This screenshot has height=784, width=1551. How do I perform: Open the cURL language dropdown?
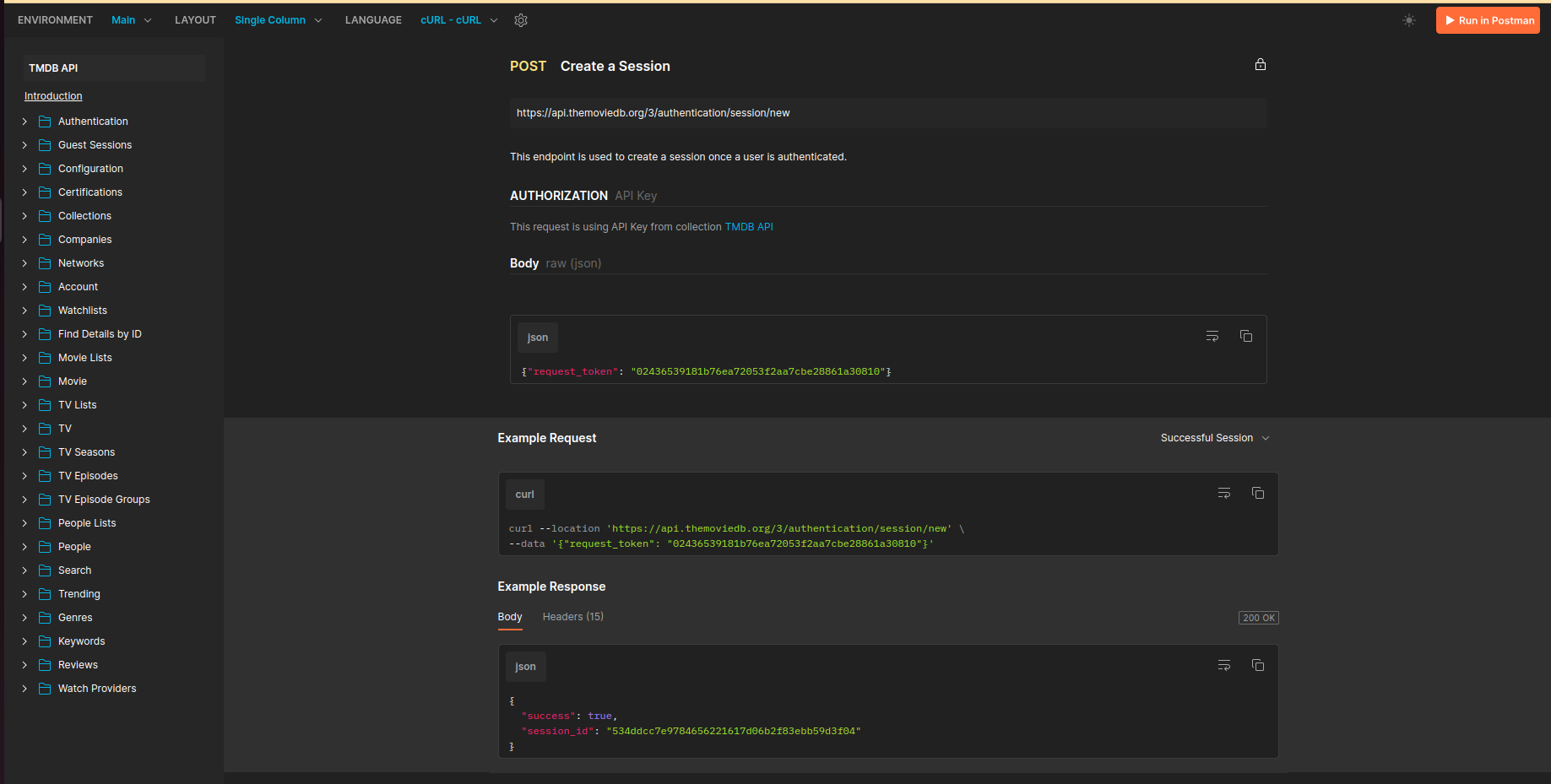pyautogui.click(x=459, y=20)
